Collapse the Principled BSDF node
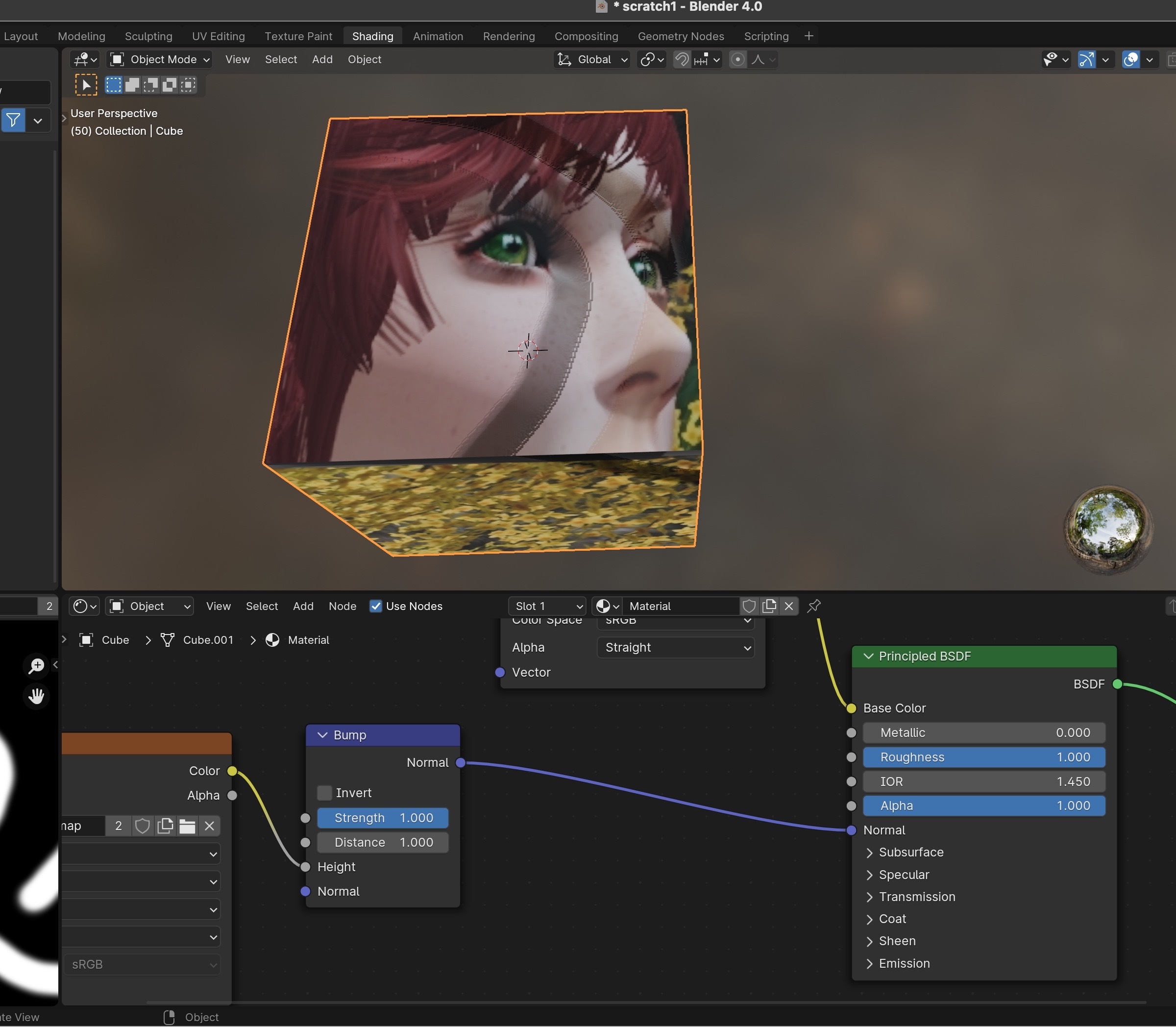 pyautogui.click(x=868, y=657)
